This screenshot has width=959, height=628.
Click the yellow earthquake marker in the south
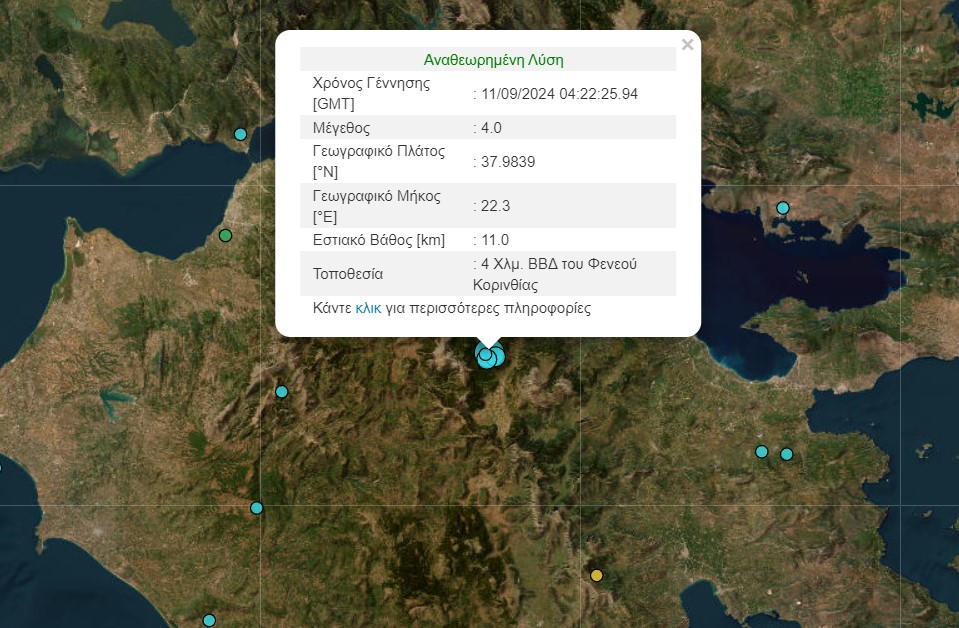click(597, 575)
